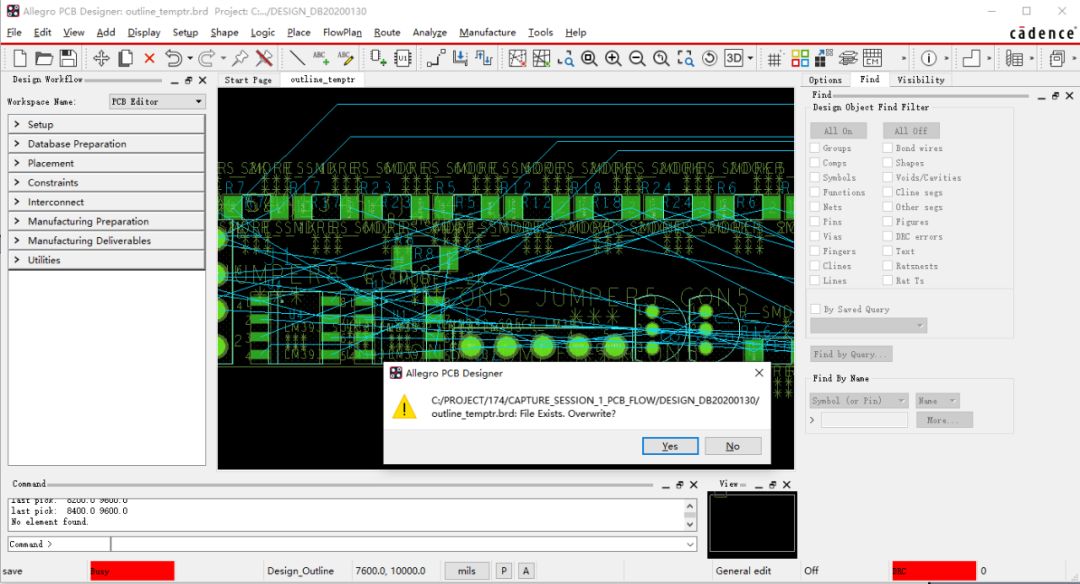Select the Move tool (four-arrow icon)
The height and width of the screenshot is (584, 1080).
pos(101,59)
